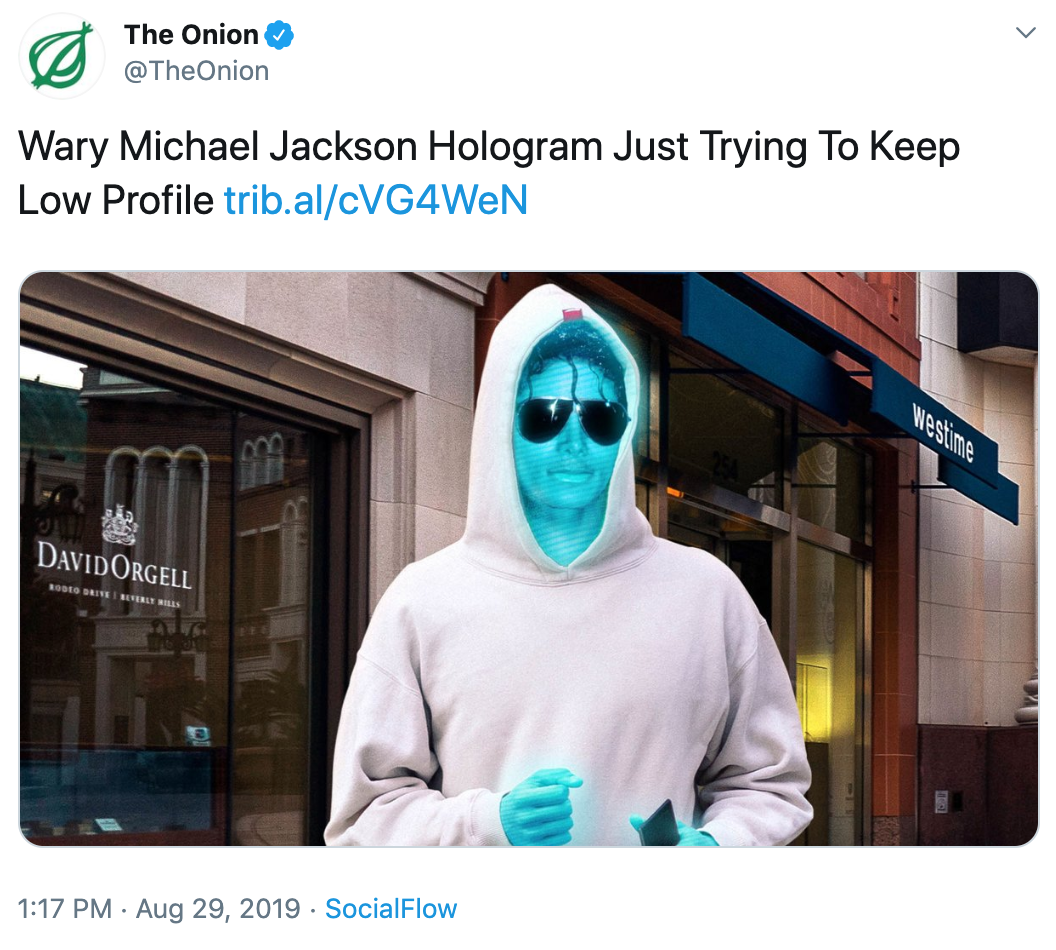Open the SocialFlow source link

tap(391, 908)
